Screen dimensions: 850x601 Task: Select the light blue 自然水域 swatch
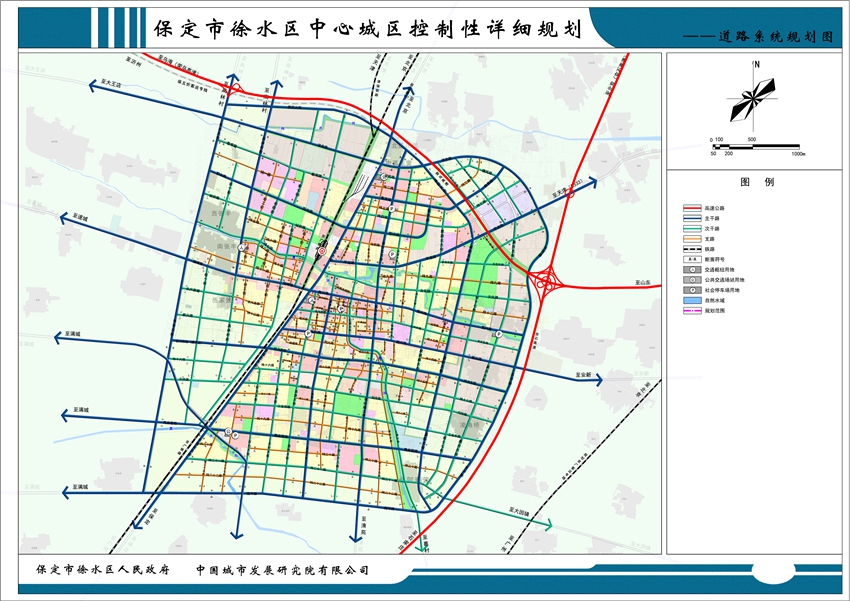pyautogui.click(x=693, y=301)
